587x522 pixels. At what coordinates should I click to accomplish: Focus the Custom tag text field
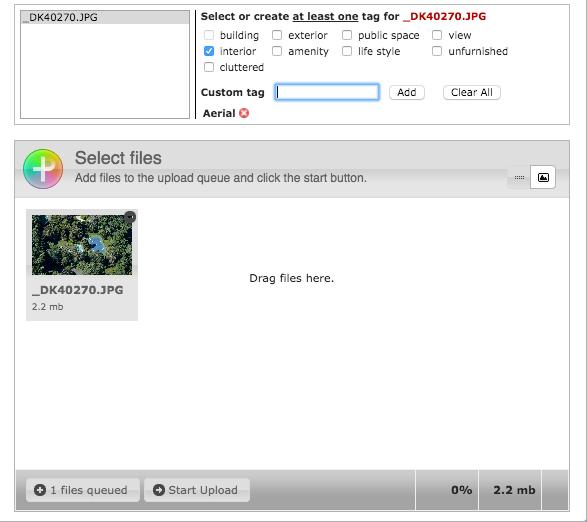coord(327,92)
